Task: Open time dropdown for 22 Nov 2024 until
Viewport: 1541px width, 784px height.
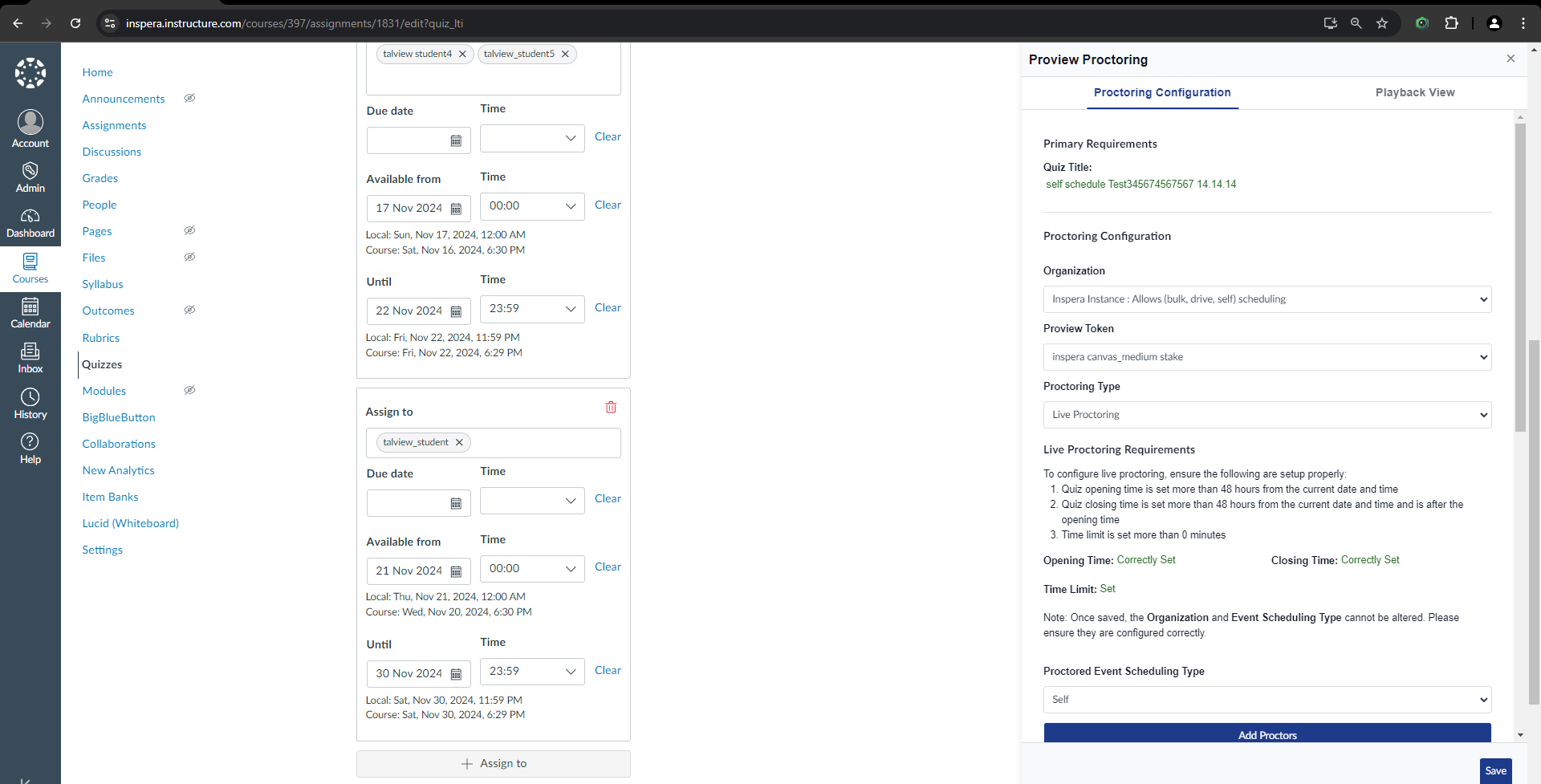Action: (x=532, y=309)
